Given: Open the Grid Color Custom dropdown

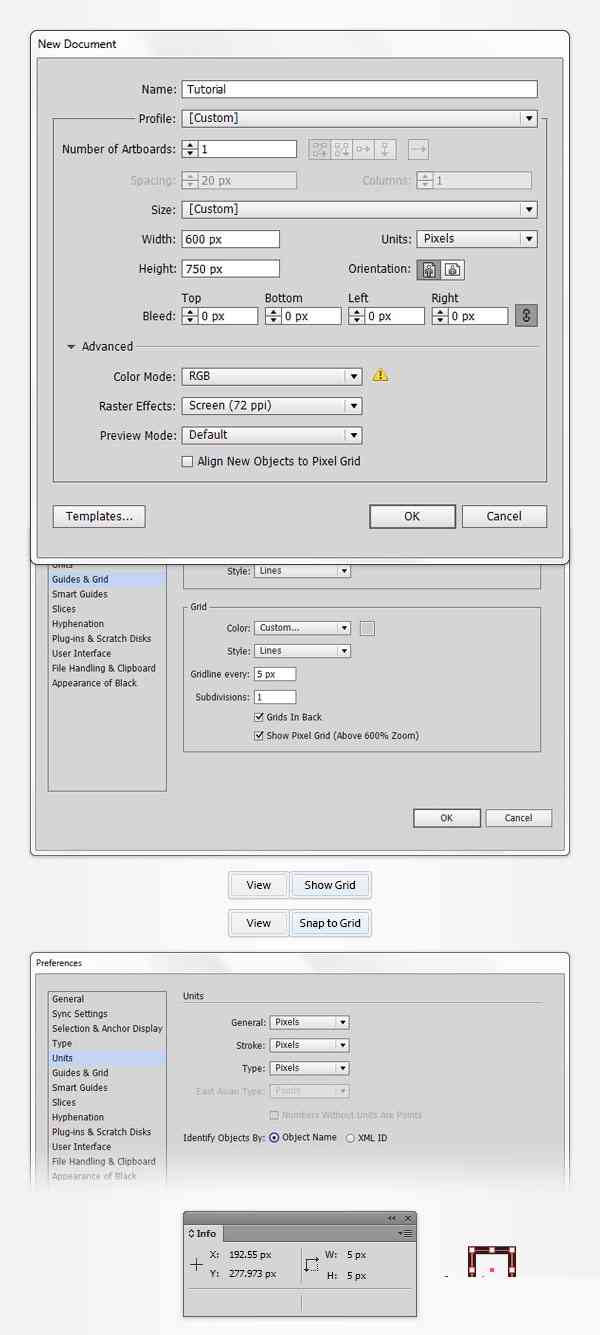Looking at the screenshot, I should point(302,628).
